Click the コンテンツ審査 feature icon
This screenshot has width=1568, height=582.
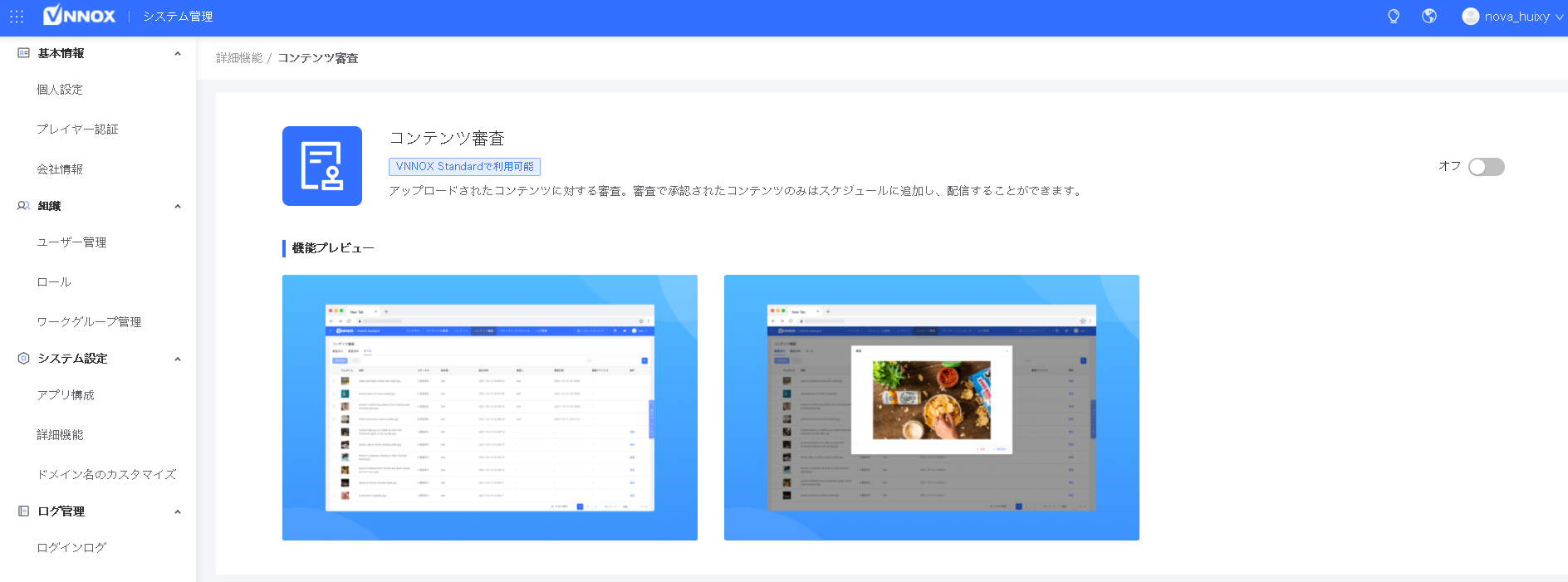(322, 166)
